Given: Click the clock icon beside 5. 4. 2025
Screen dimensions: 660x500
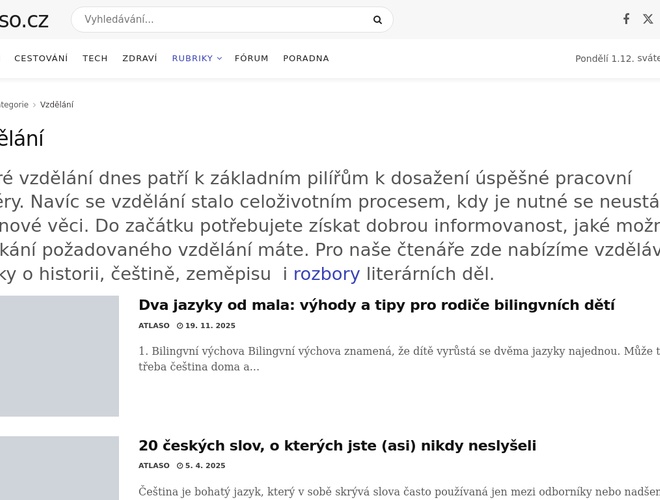Looking at the screenshot, I should 180,466.
